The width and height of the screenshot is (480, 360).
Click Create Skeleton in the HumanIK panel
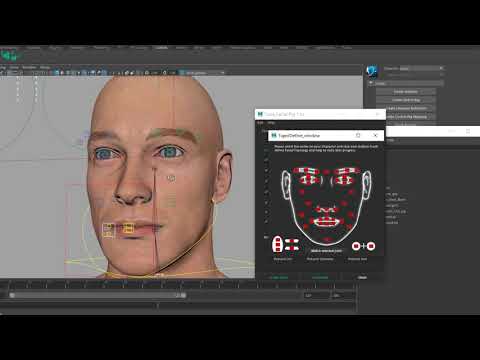pyautogui.click(x=406, y=92)
